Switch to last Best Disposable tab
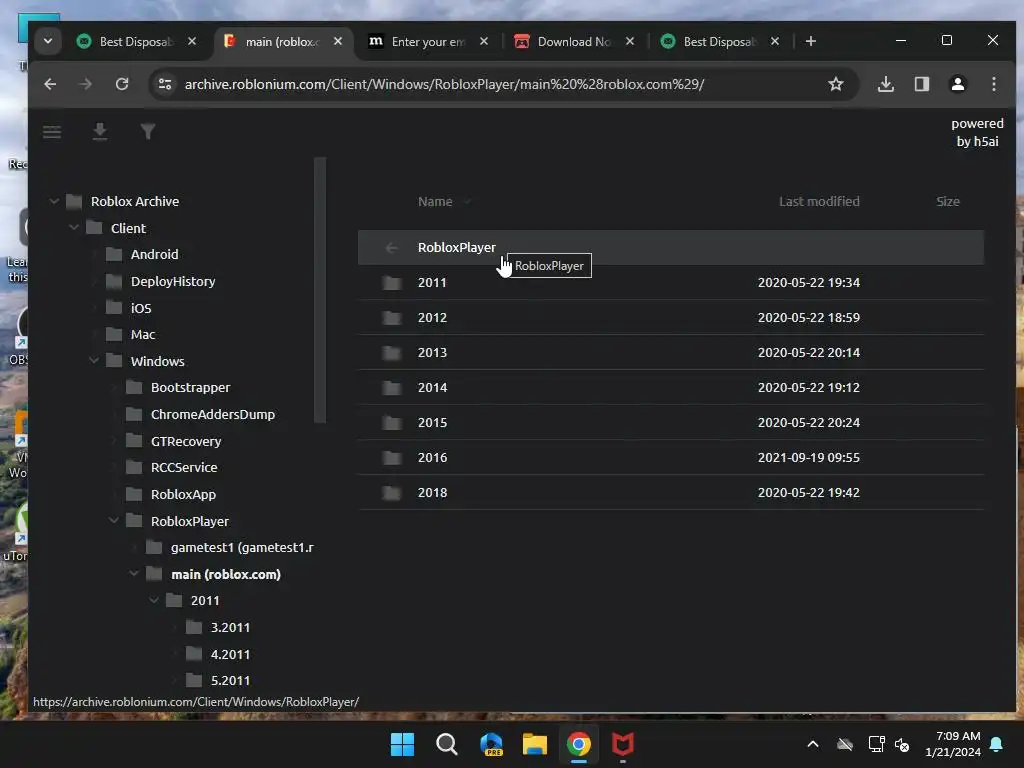1024x768 pixels. pyautogui.click(x=720, y=41)
